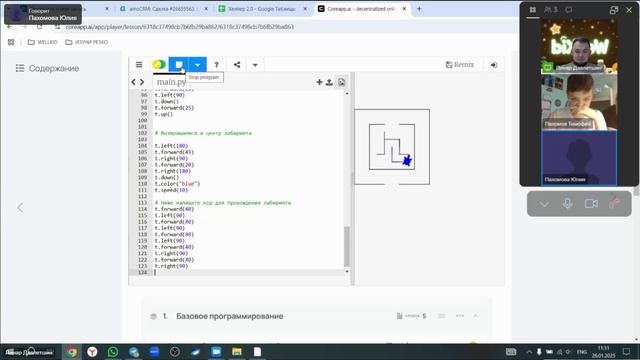The height and width of the screenshot is (360, 640).
Task: Open WhatsApp from the taskbar
Action: click(x=113, y=351)
